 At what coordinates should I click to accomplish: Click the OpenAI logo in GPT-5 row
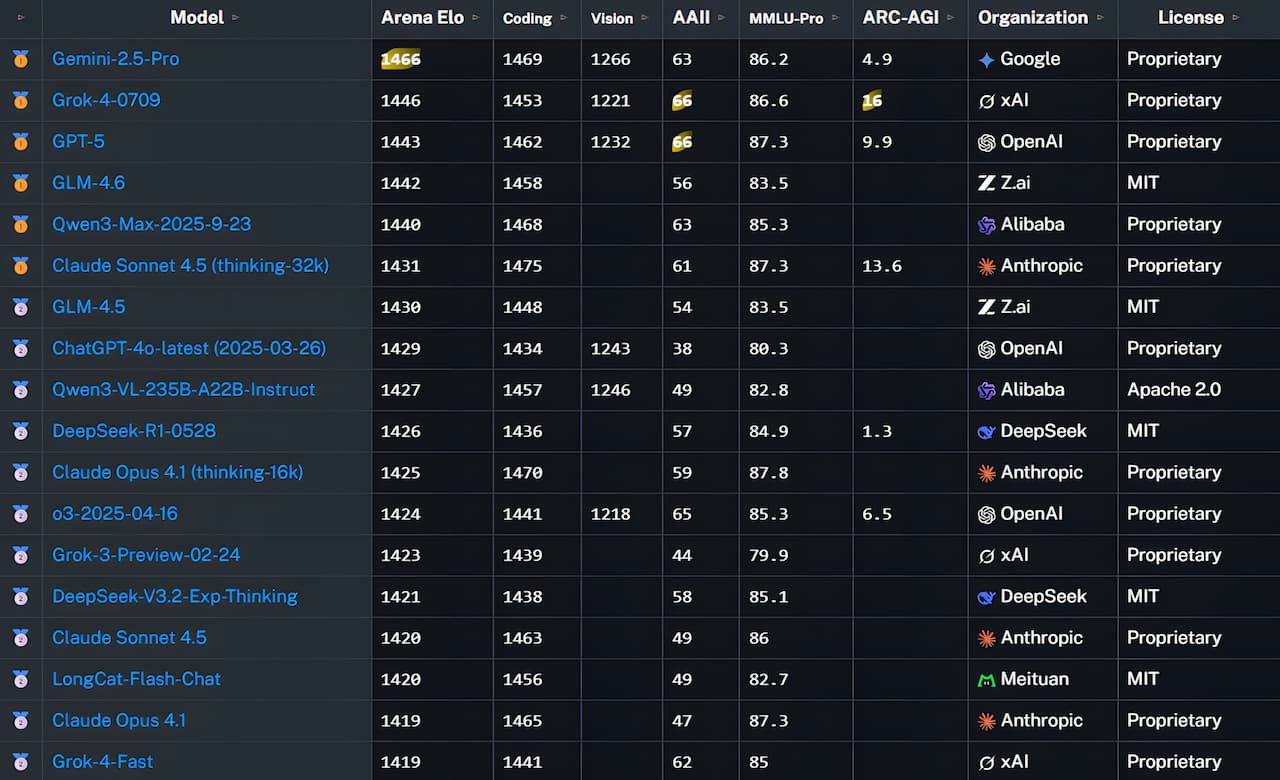(x=987, y=142)
